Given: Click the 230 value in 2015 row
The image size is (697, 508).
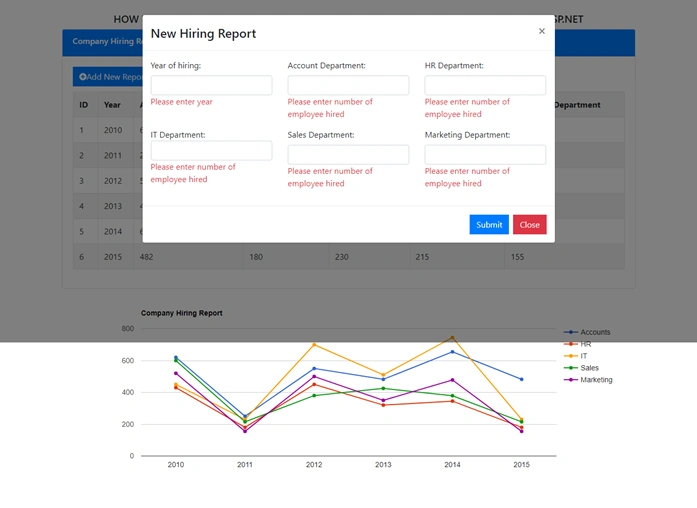Looking at the screenshot, I should click(341, 257).
